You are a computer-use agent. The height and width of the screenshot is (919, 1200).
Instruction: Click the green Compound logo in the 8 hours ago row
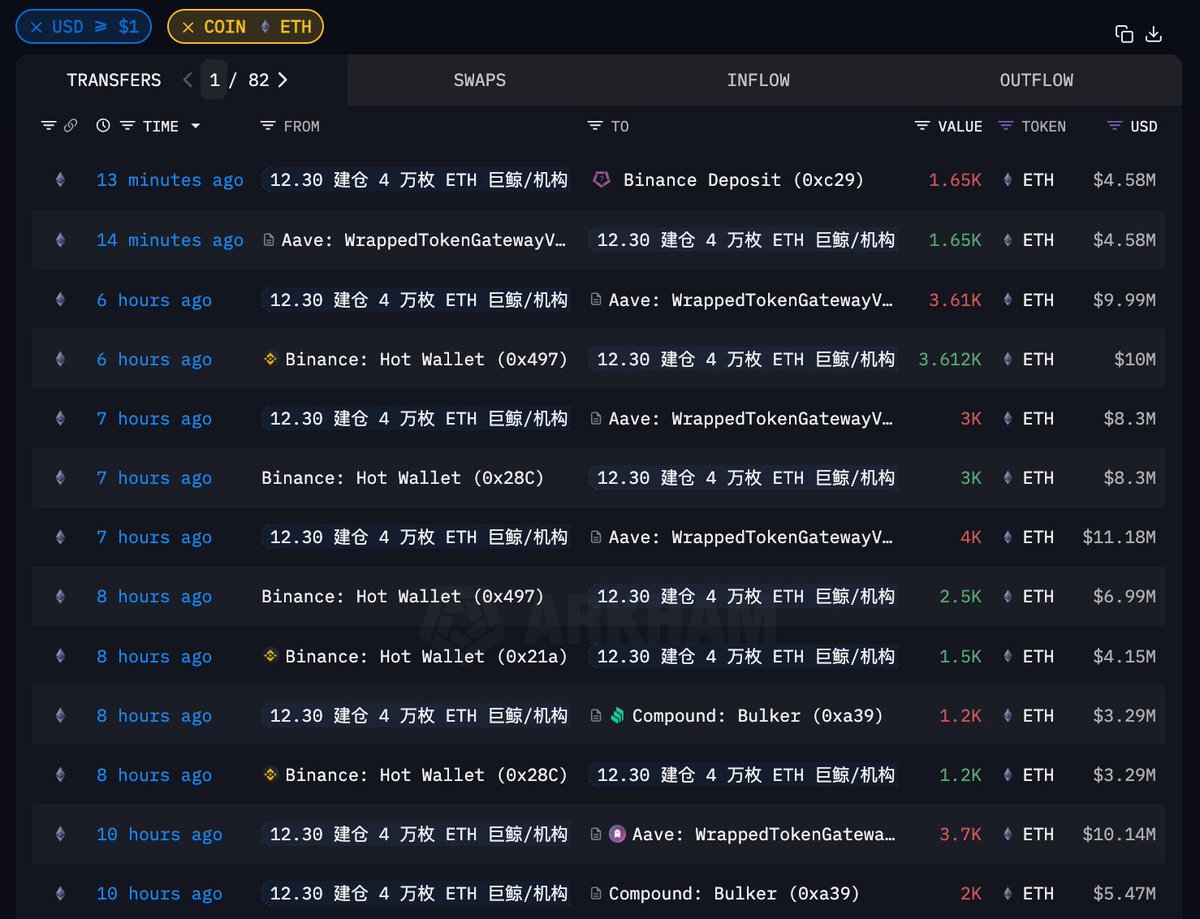point(617,716)
